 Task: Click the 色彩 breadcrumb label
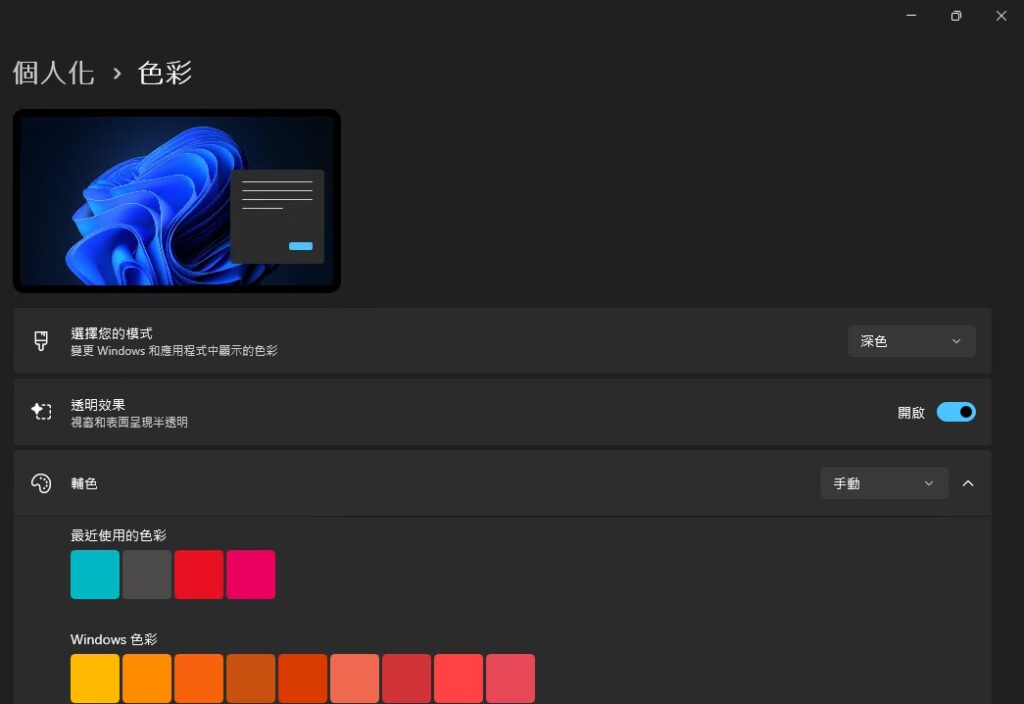click(163, 72)
